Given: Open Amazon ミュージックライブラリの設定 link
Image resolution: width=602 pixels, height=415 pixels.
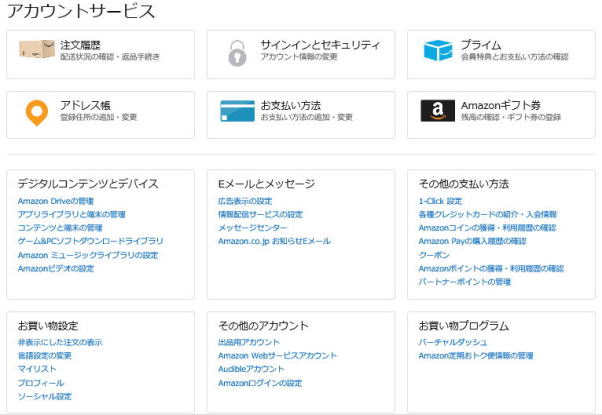Looking at the screenshot, I should [88, 255].
